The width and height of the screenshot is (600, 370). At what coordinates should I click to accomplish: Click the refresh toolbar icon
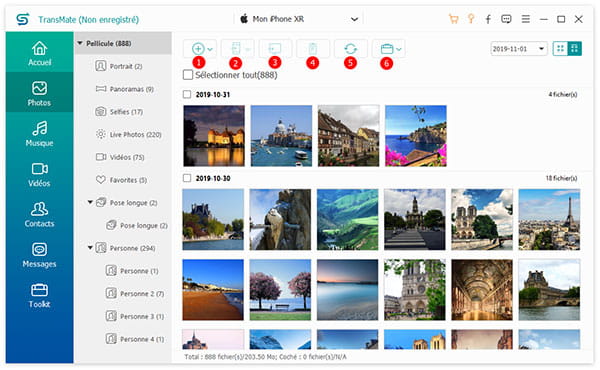(351, 49)
